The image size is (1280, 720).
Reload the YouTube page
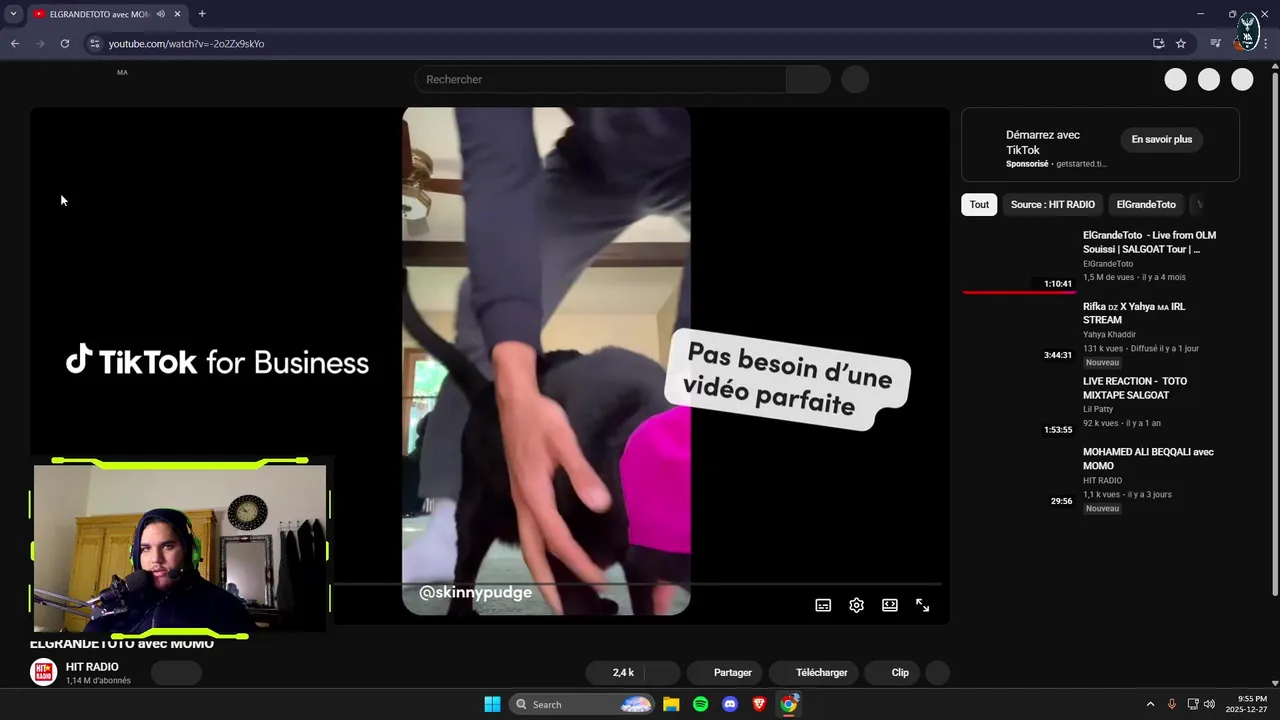click(x=65, y=44)
